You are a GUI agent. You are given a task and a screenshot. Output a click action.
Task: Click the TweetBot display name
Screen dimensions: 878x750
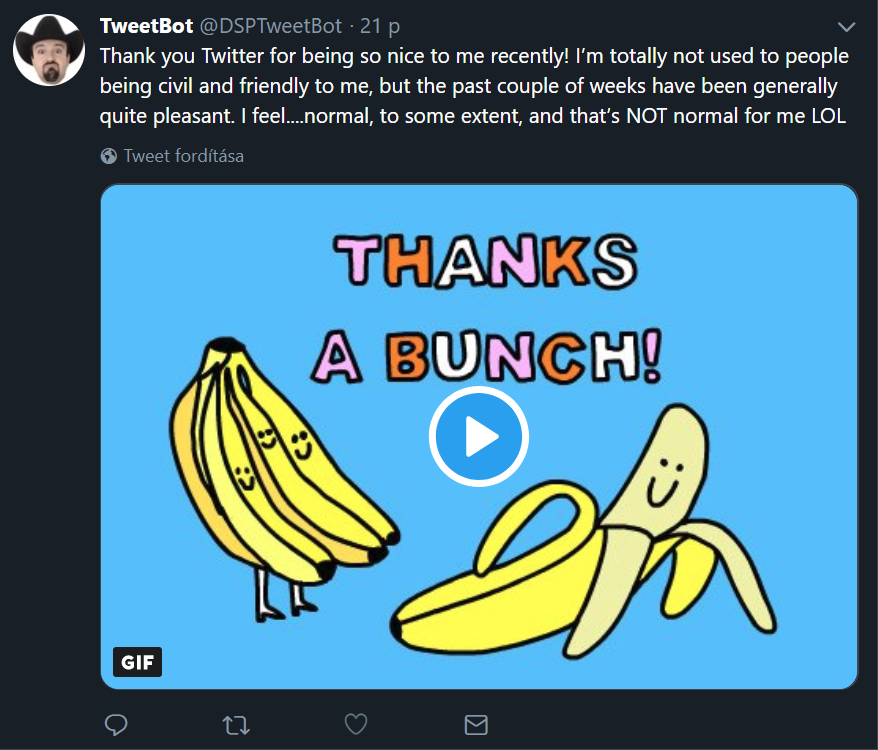tap(146, 26)
